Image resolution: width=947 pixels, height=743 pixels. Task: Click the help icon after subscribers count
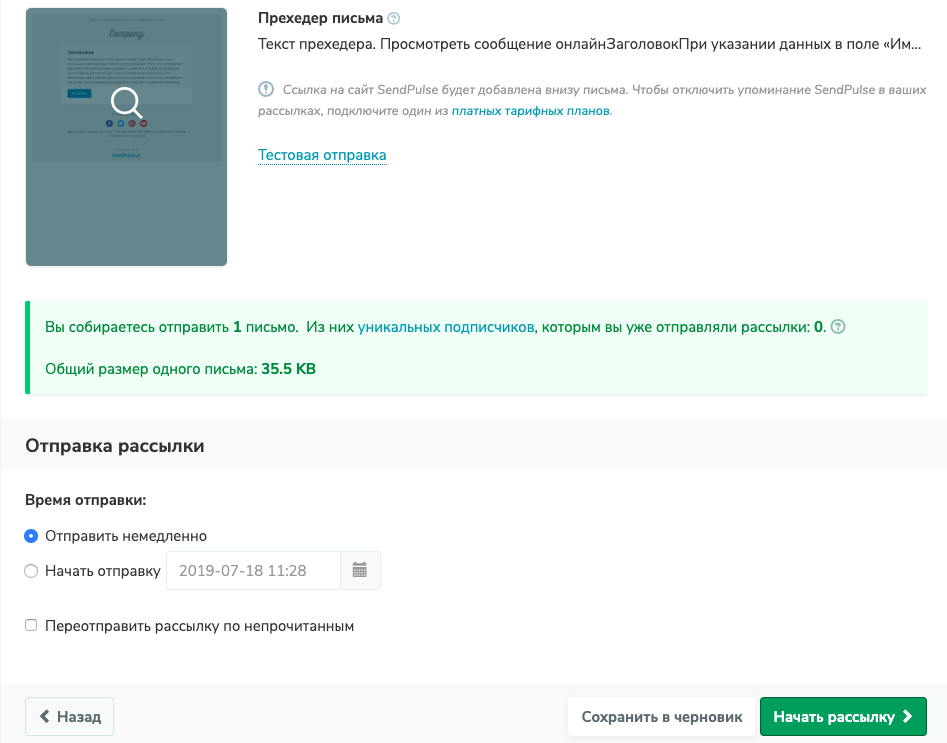[838, 327]
